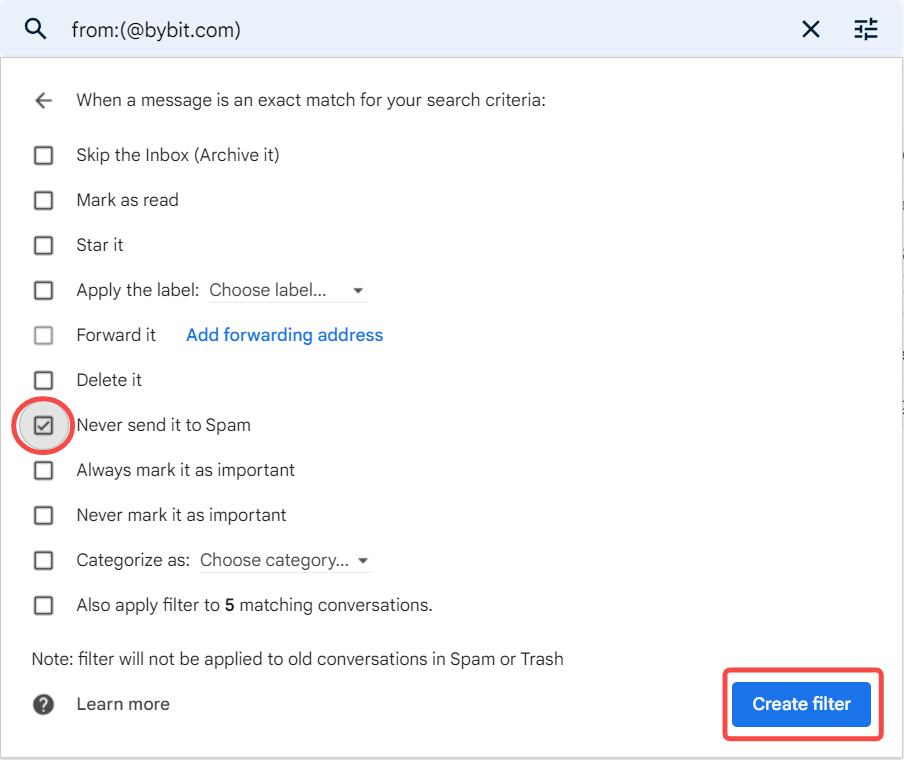Clear the search with the X icon

coord(811,30)
